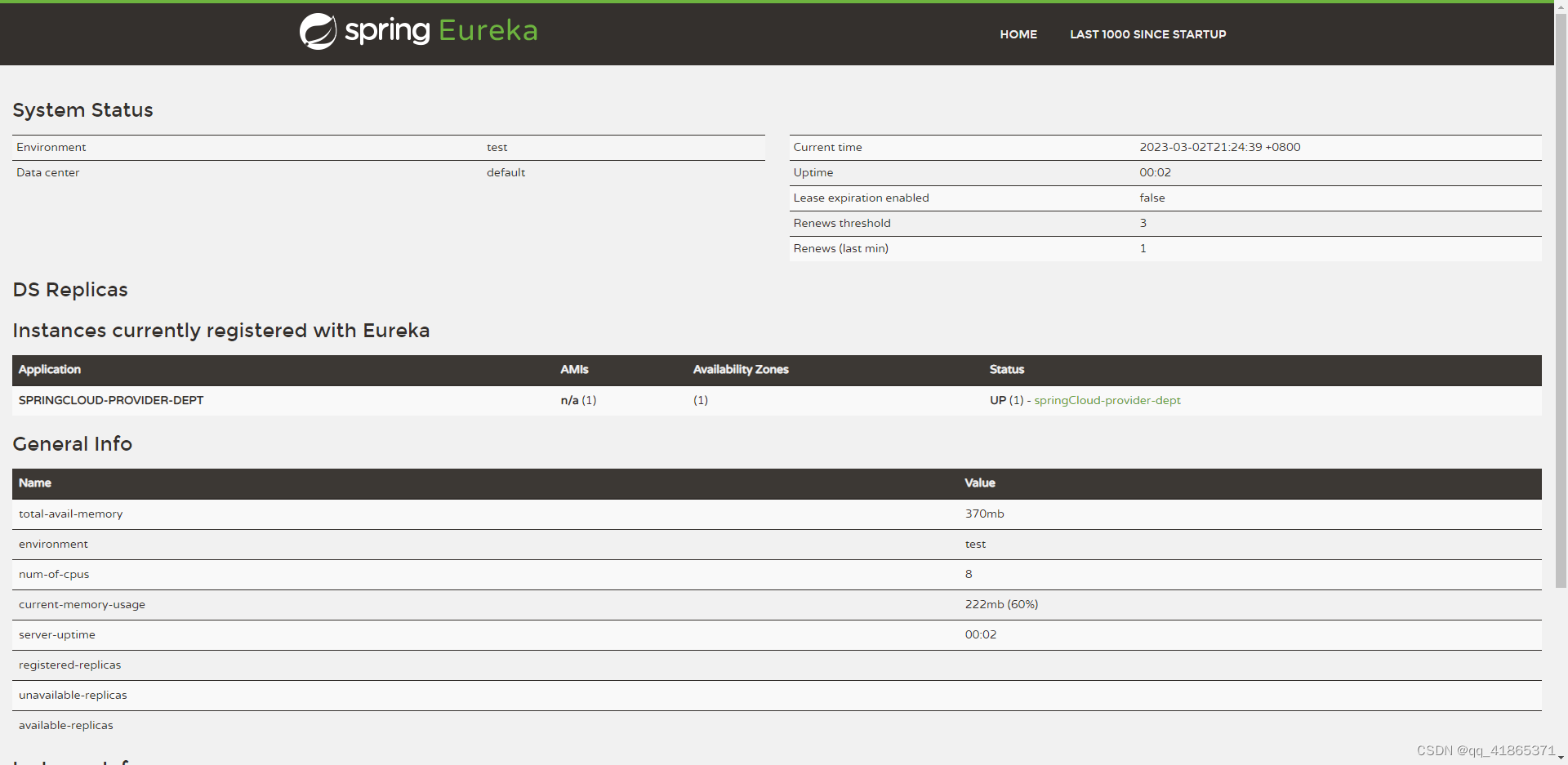Click value '3' for Renews threshold

(1143, 223)
